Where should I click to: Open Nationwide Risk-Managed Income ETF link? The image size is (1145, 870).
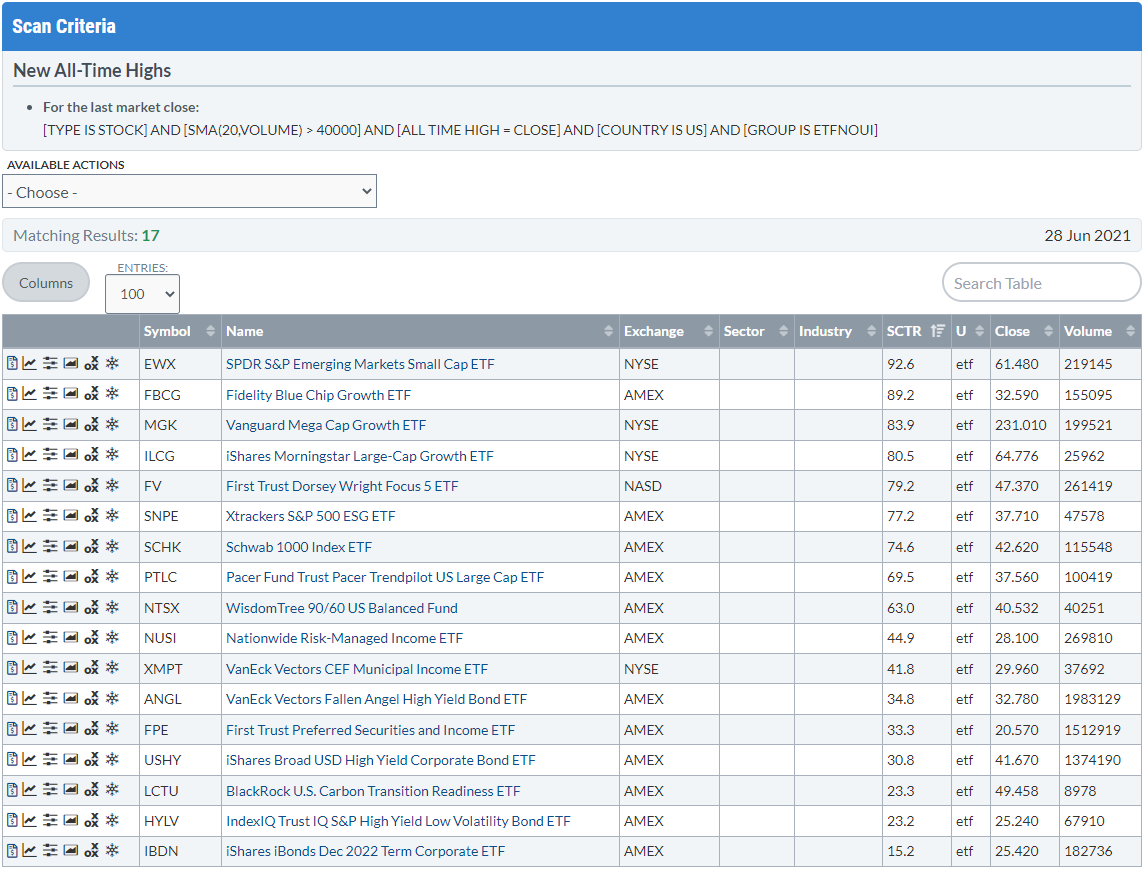click(x=344, y=638)
